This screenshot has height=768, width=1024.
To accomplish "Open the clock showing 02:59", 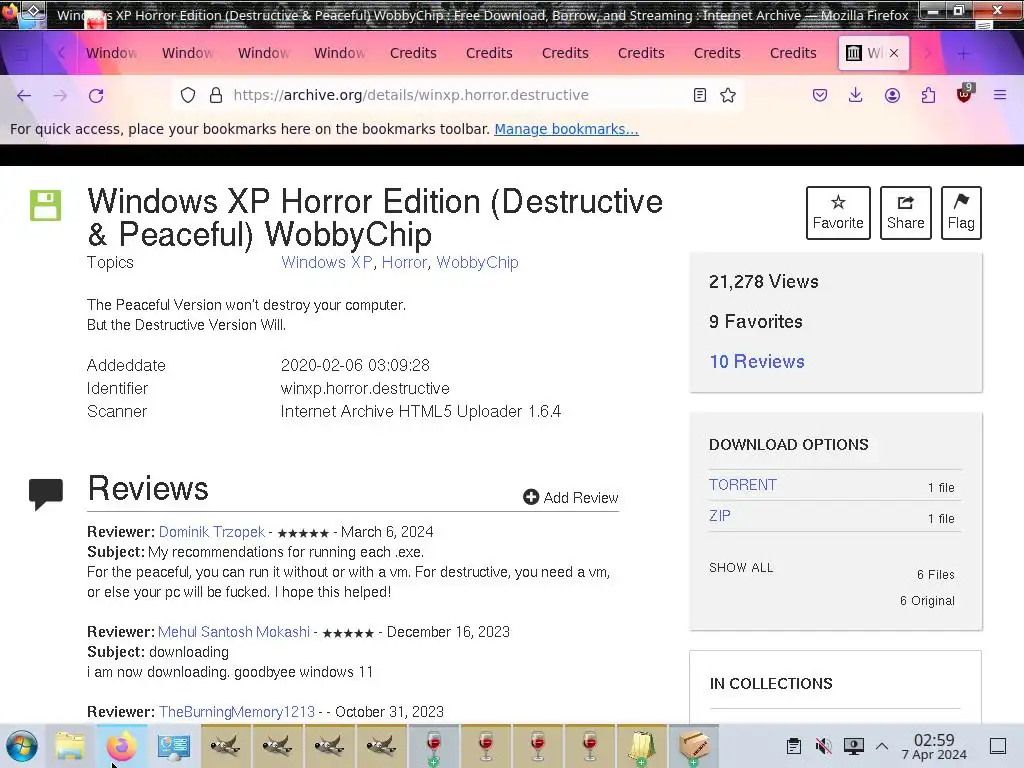I will pos(934,746).
